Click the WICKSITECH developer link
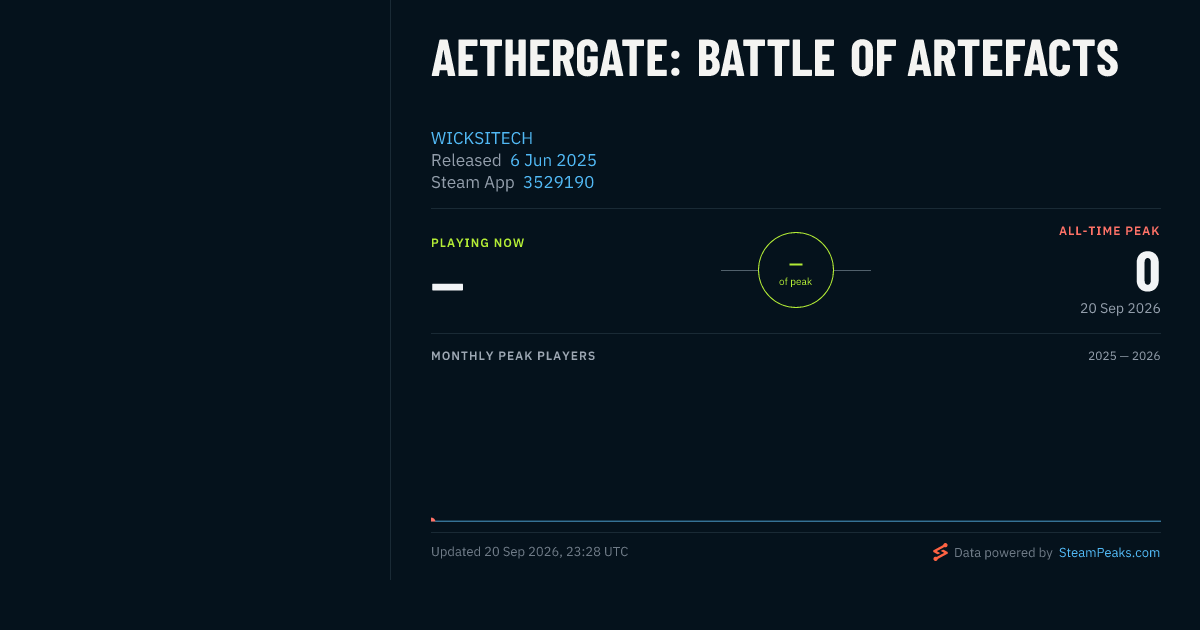1200x630 pixels. [x=482, y=138]
